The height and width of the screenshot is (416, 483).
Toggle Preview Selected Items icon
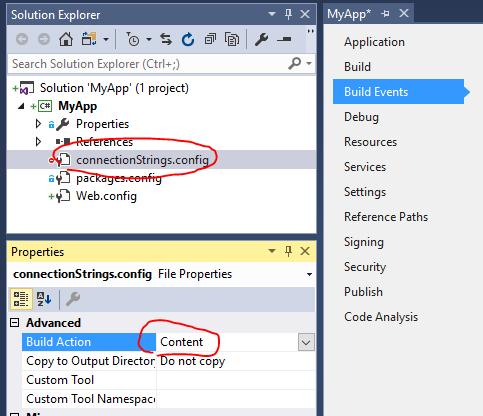[285, 39]
